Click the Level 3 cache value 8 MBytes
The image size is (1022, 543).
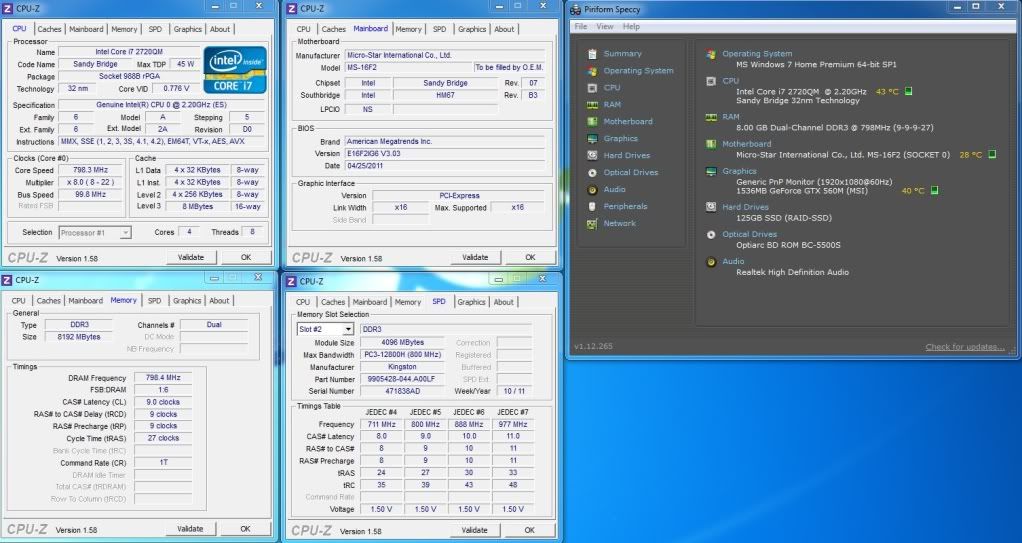[197, 206]
